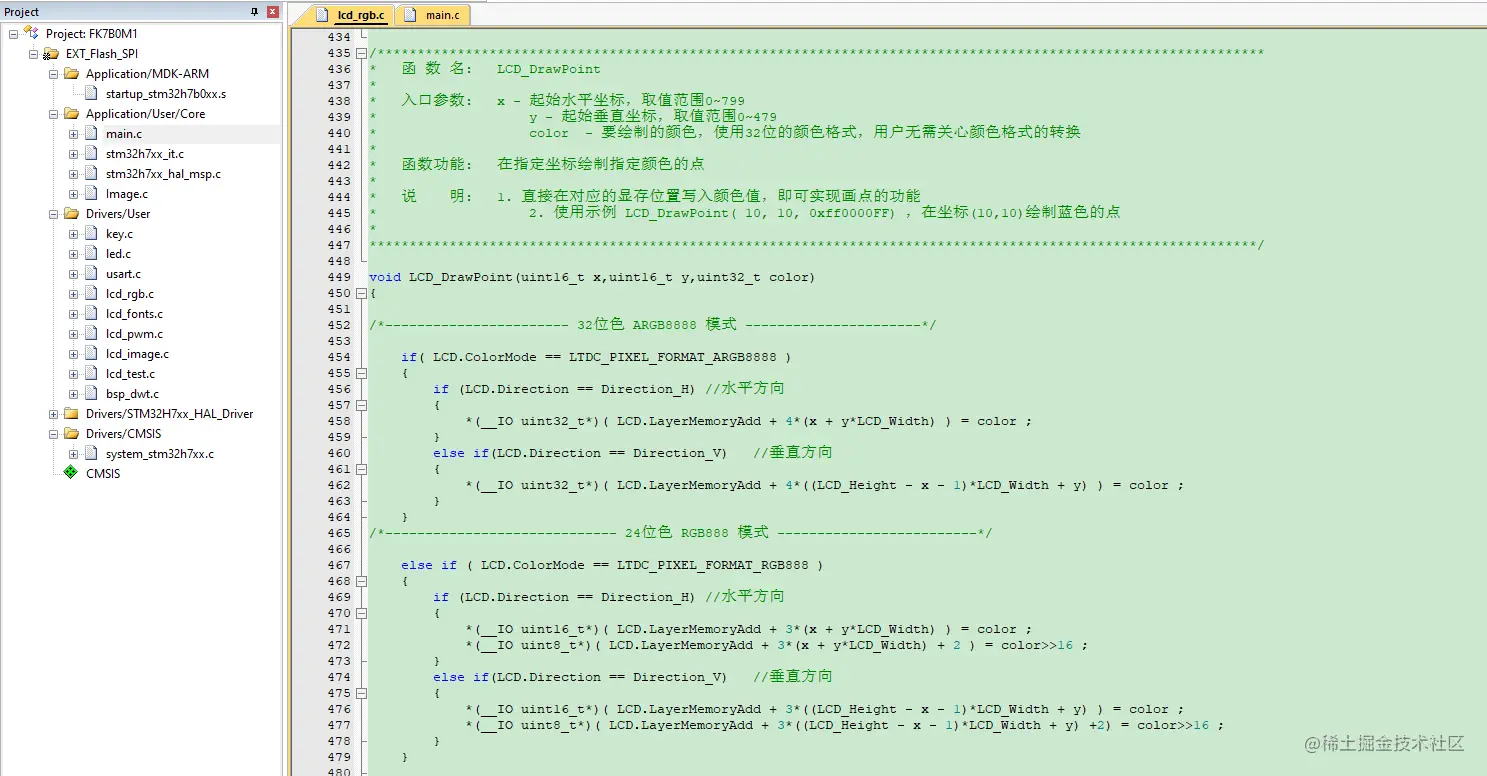Viewport: 1487px width, 776px height.
Task: Expand the system_stm32h7xx.c tree node
Action: click(74, 454)
